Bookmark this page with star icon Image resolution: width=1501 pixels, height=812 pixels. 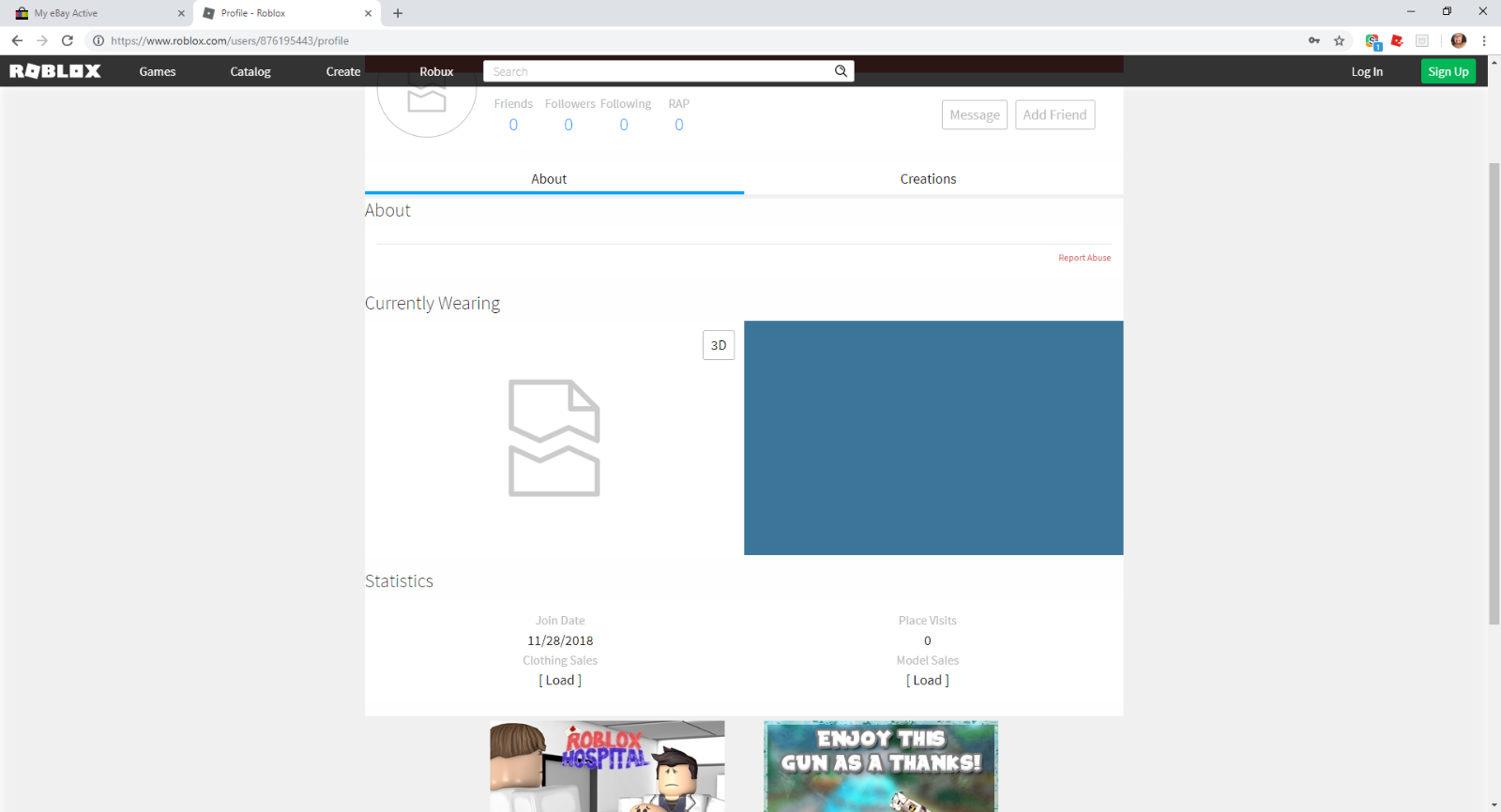click(x=1340, y=40)
